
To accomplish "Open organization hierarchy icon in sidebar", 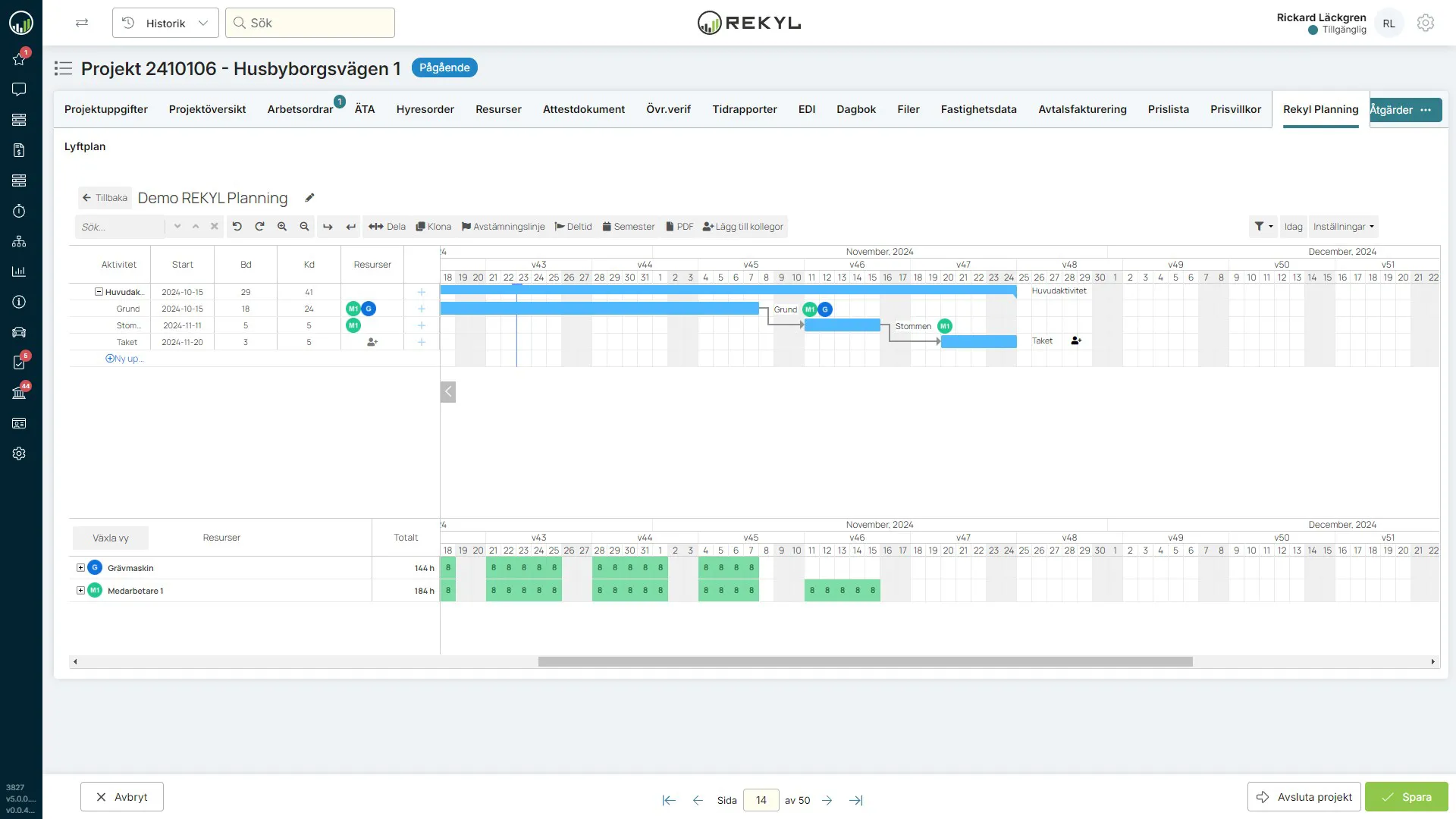I will point(19,241).
